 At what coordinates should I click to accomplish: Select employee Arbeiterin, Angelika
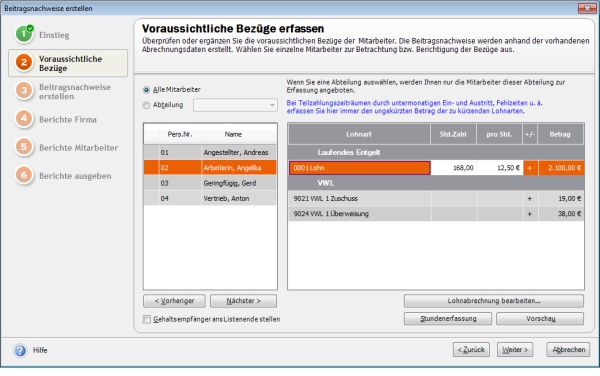tap(210, 168)
